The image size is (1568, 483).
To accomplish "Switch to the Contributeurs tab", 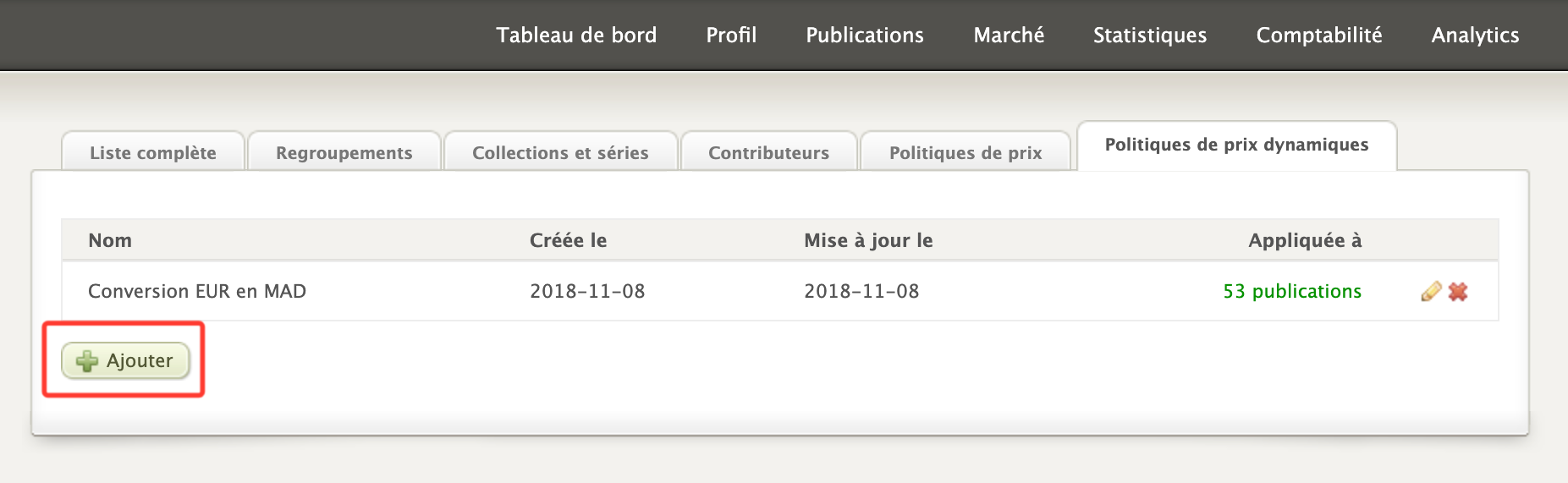I will coord(768,153).
